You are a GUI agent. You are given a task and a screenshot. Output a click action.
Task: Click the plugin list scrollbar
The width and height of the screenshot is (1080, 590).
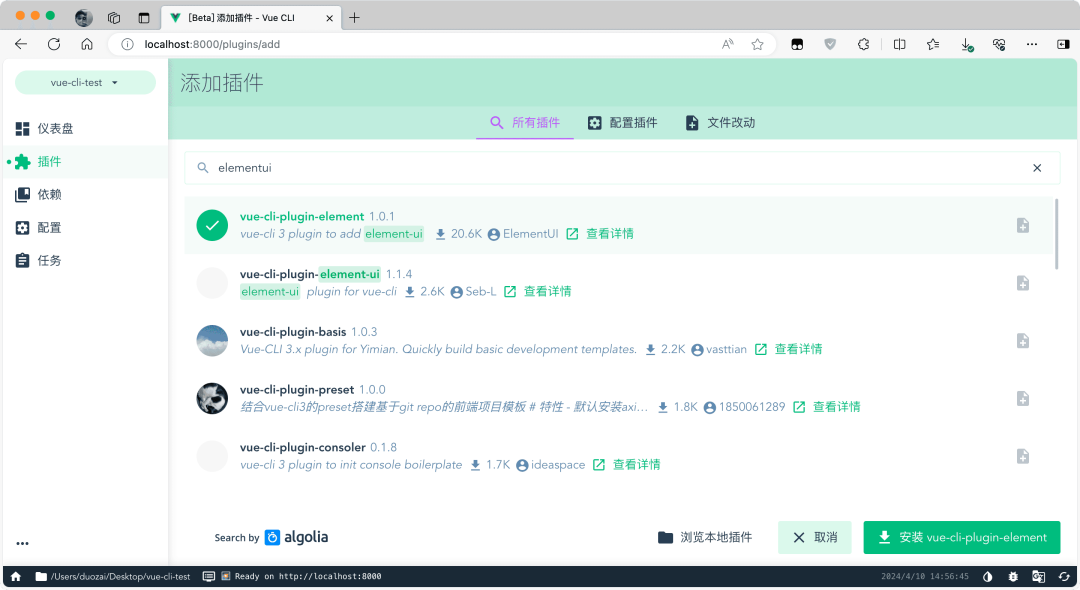click(1057, 234)
